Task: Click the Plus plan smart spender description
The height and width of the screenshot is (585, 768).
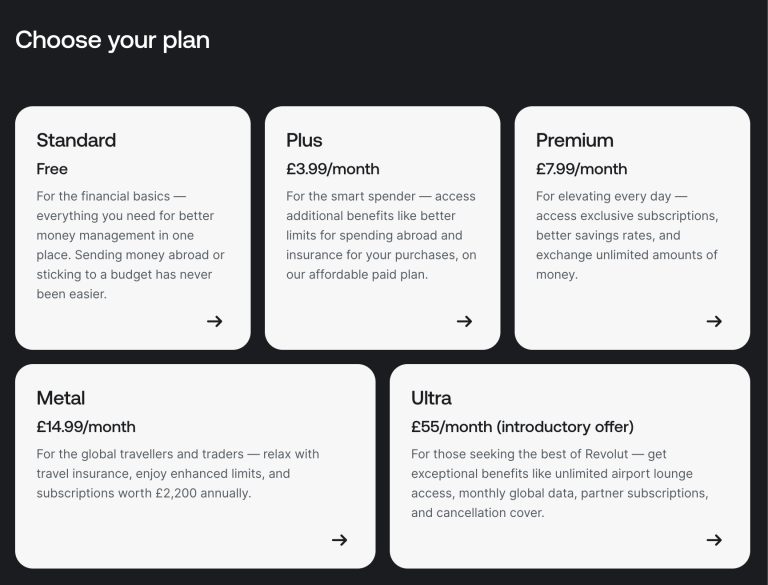Action: 381,235
